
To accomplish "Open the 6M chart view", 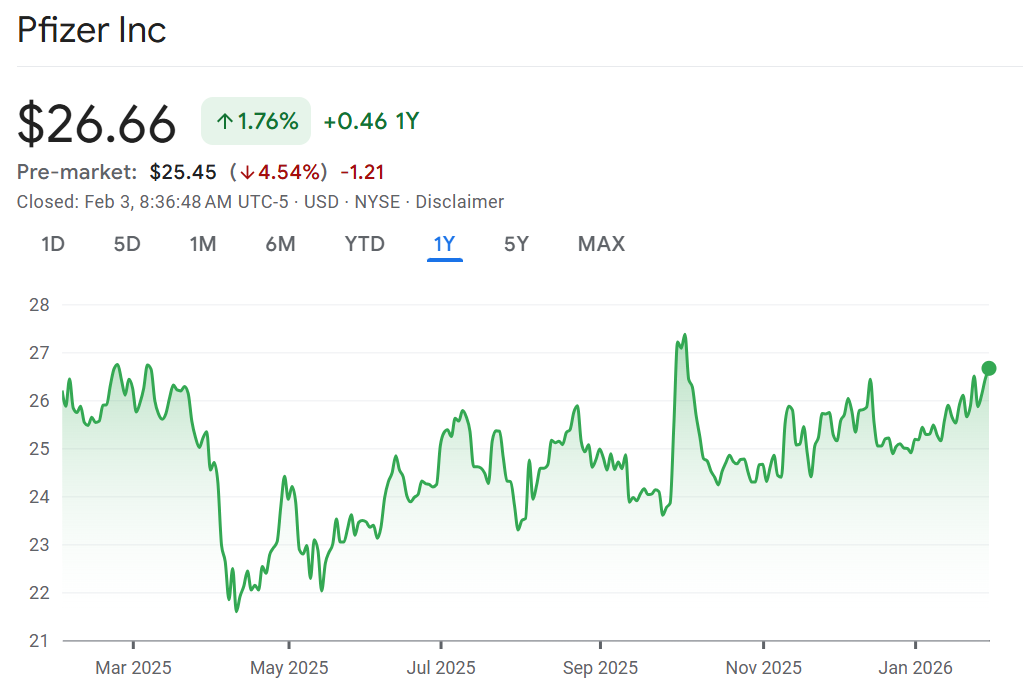I will (280, 244).
